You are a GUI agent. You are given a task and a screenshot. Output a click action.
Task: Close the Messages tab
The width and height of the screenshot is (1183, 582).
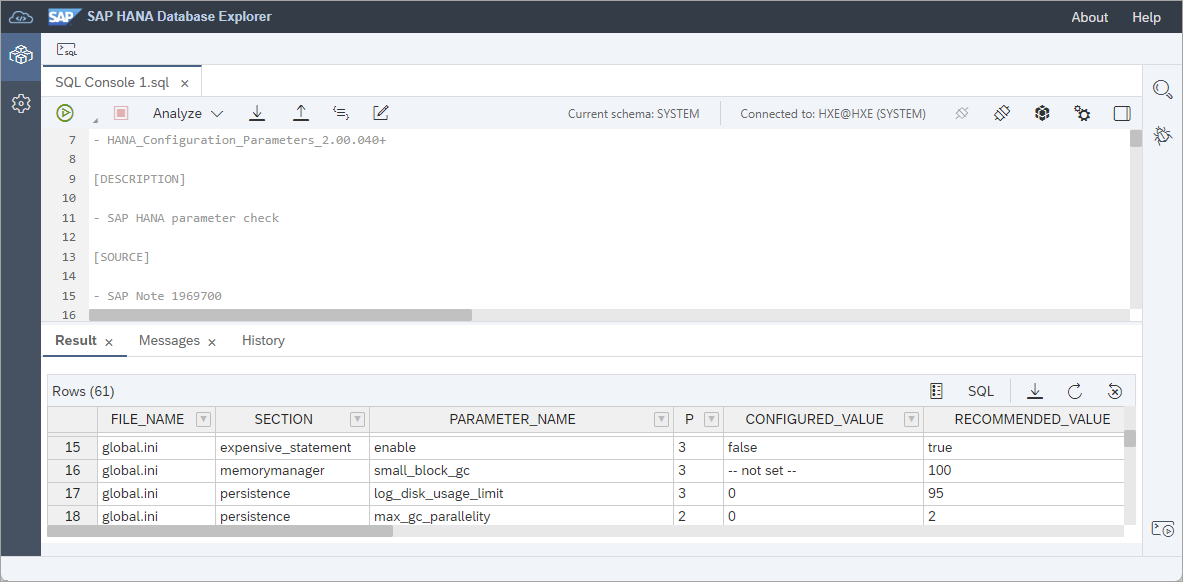click(212, 342)
